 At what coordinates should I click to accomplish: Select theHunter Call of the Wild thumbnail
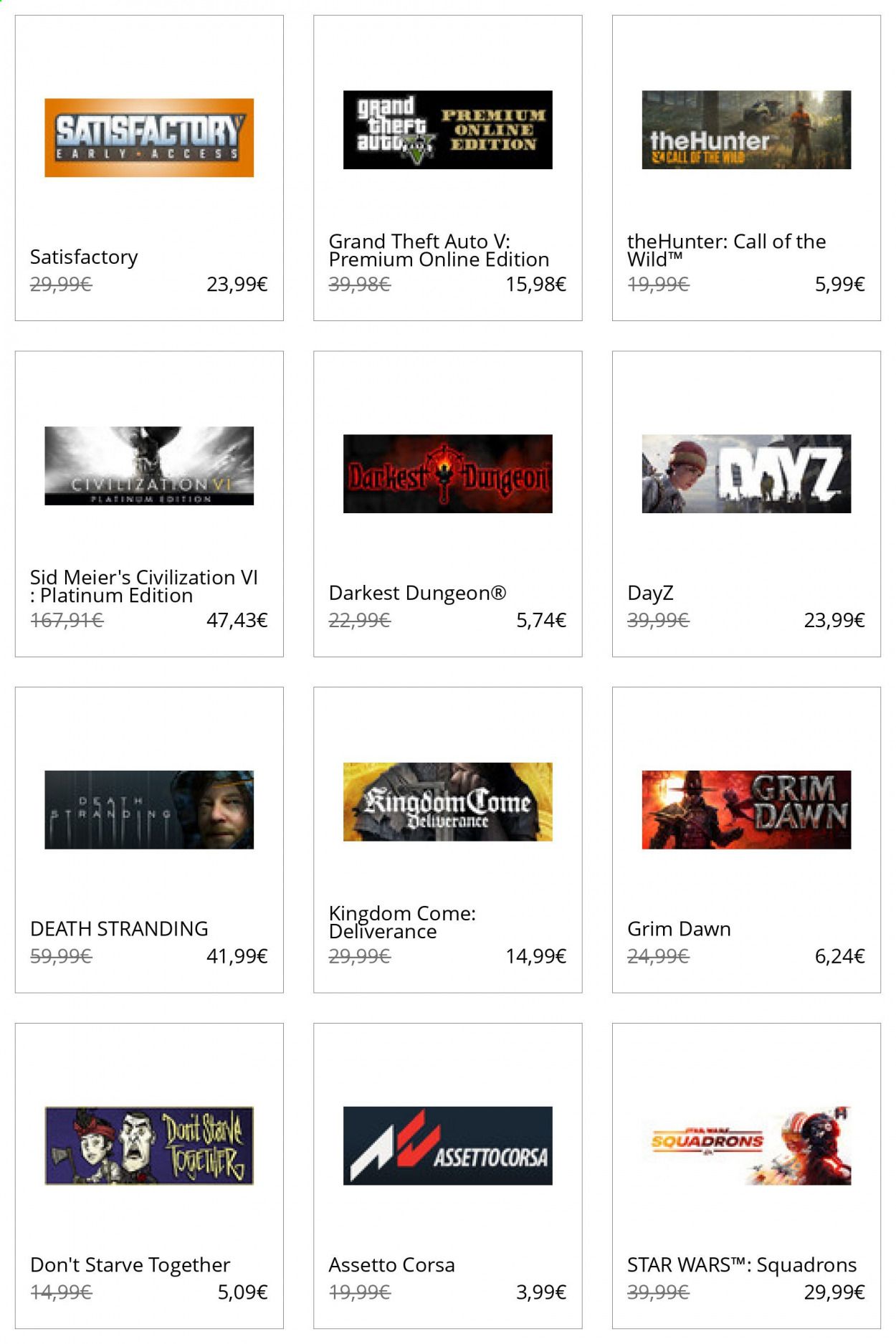[x=746, y=130]
